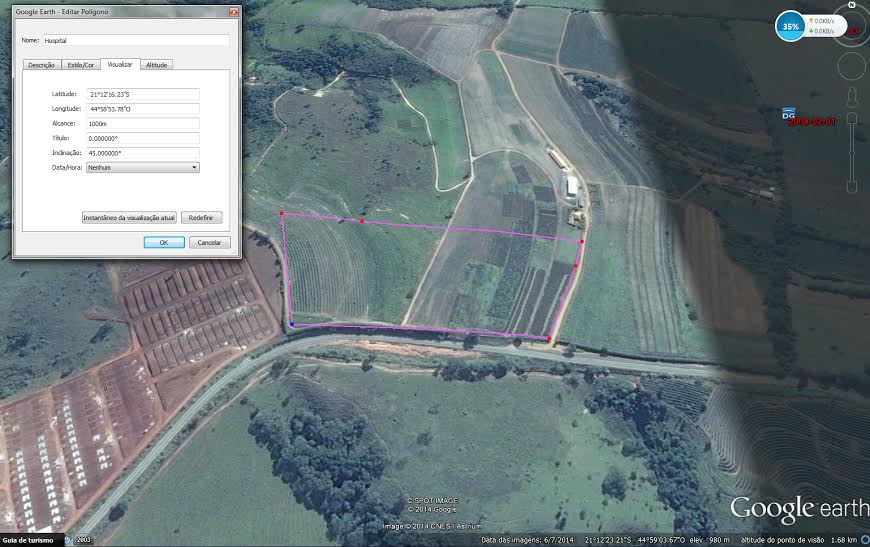Screen dimensions: 870x547
Task: Click the Cancelar button
Action: (x=209, y=243)
